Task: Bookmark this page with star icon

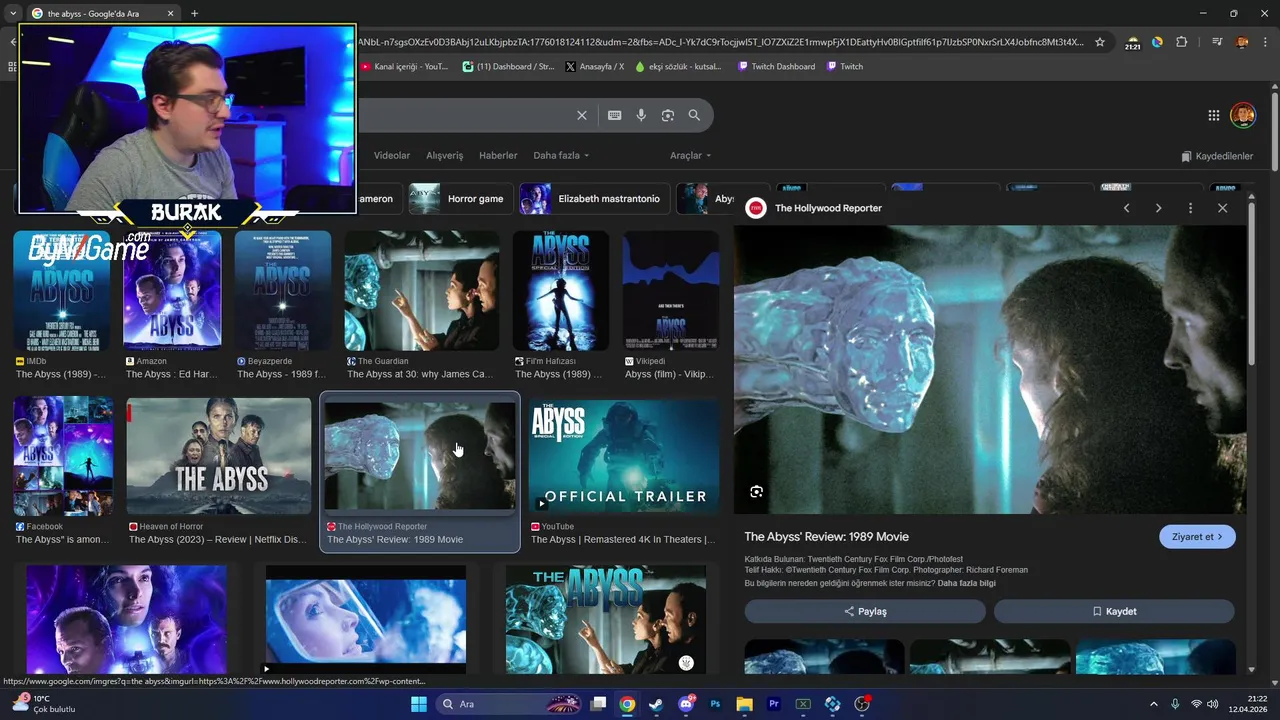Action: tap(1100, 42)
